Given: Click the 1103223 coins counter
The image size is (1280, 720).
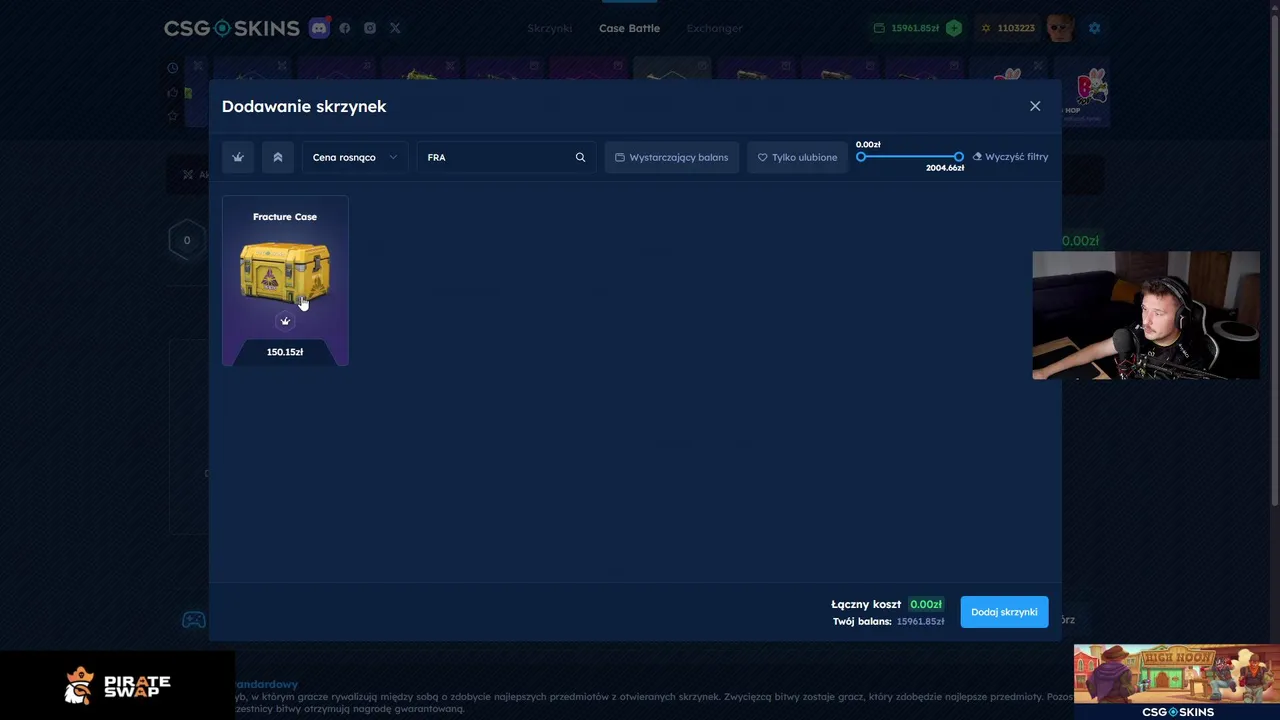Looking at the screenshot, I should 1008,28.
